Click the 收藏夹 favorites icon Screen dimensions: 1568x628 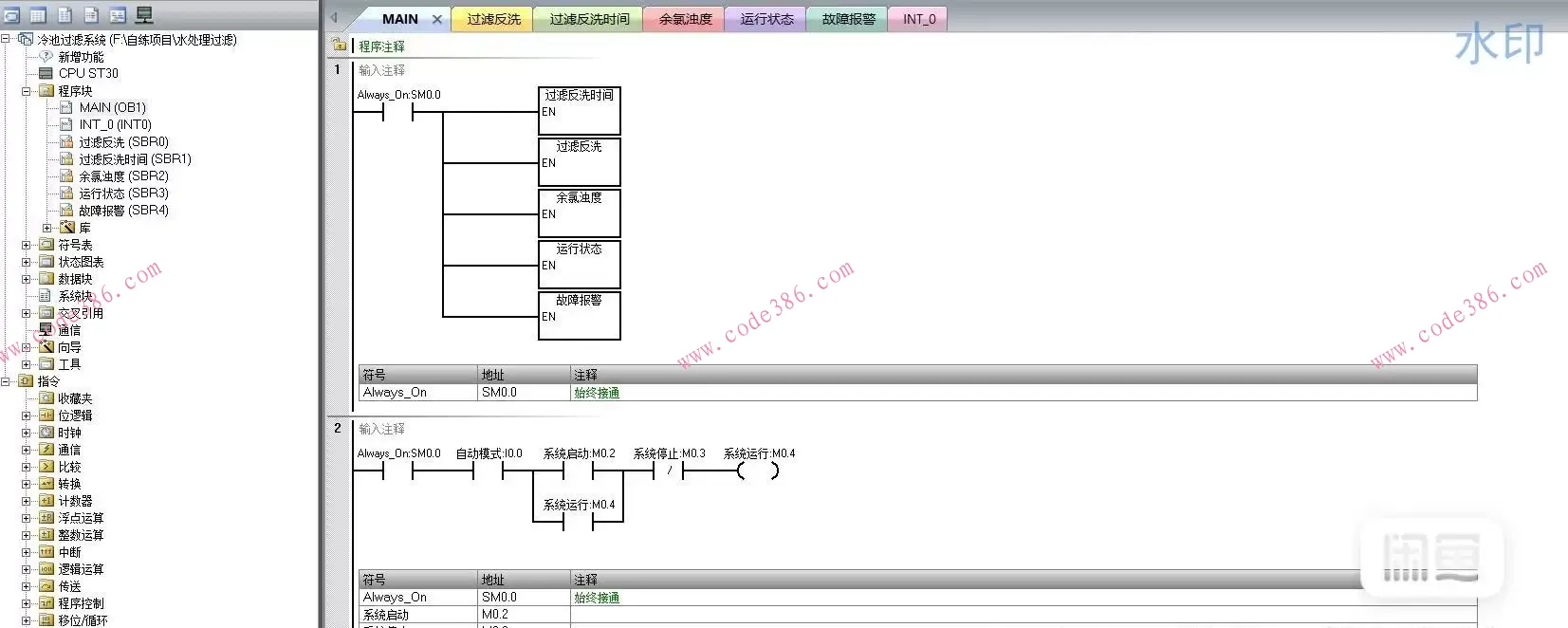[x=46, y=398]
